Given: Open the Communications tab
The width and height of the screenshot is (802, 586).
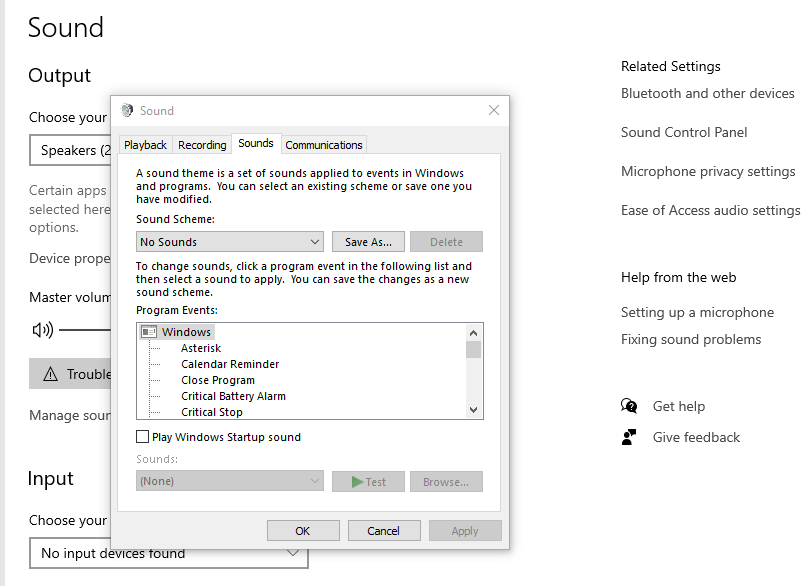Looking at the screenshot, I should tap(324, 145).
